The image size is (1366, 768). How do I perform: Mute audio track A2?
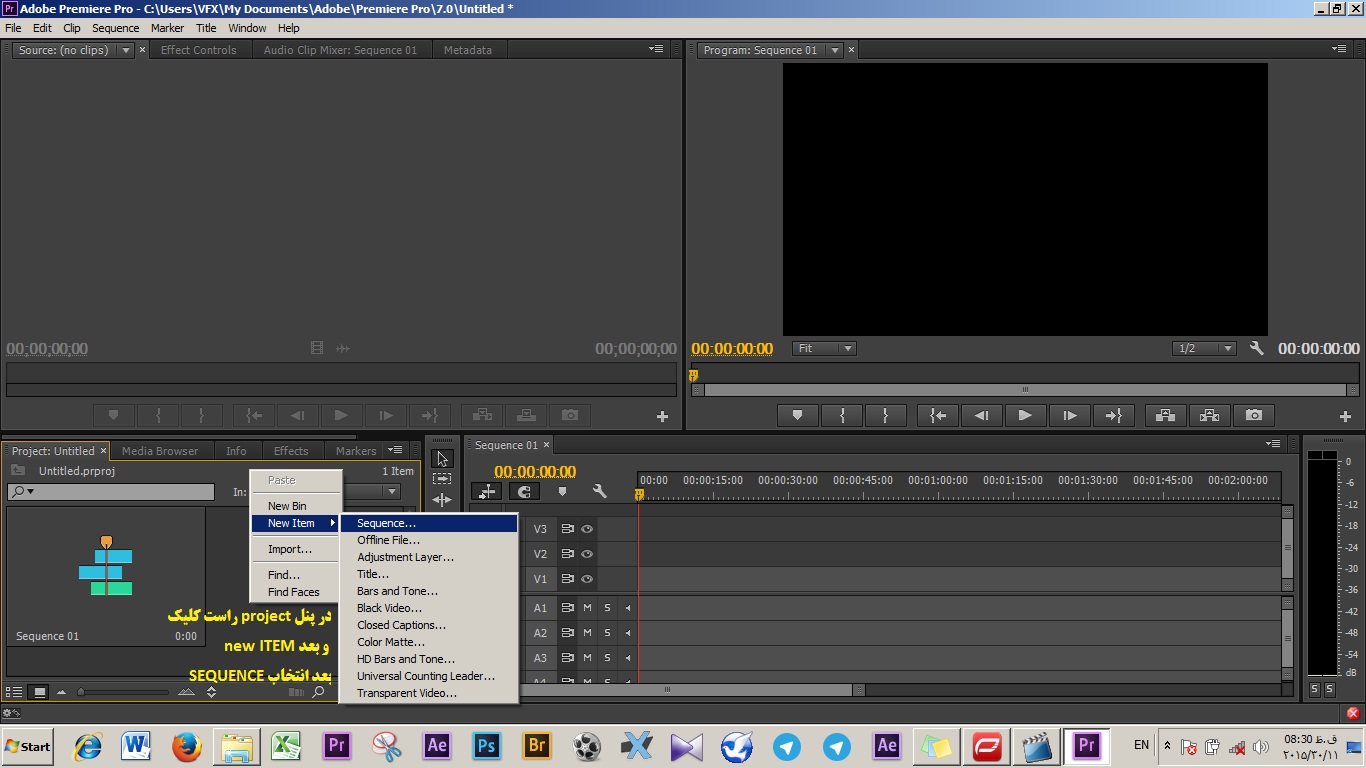(x=588, y=633)
